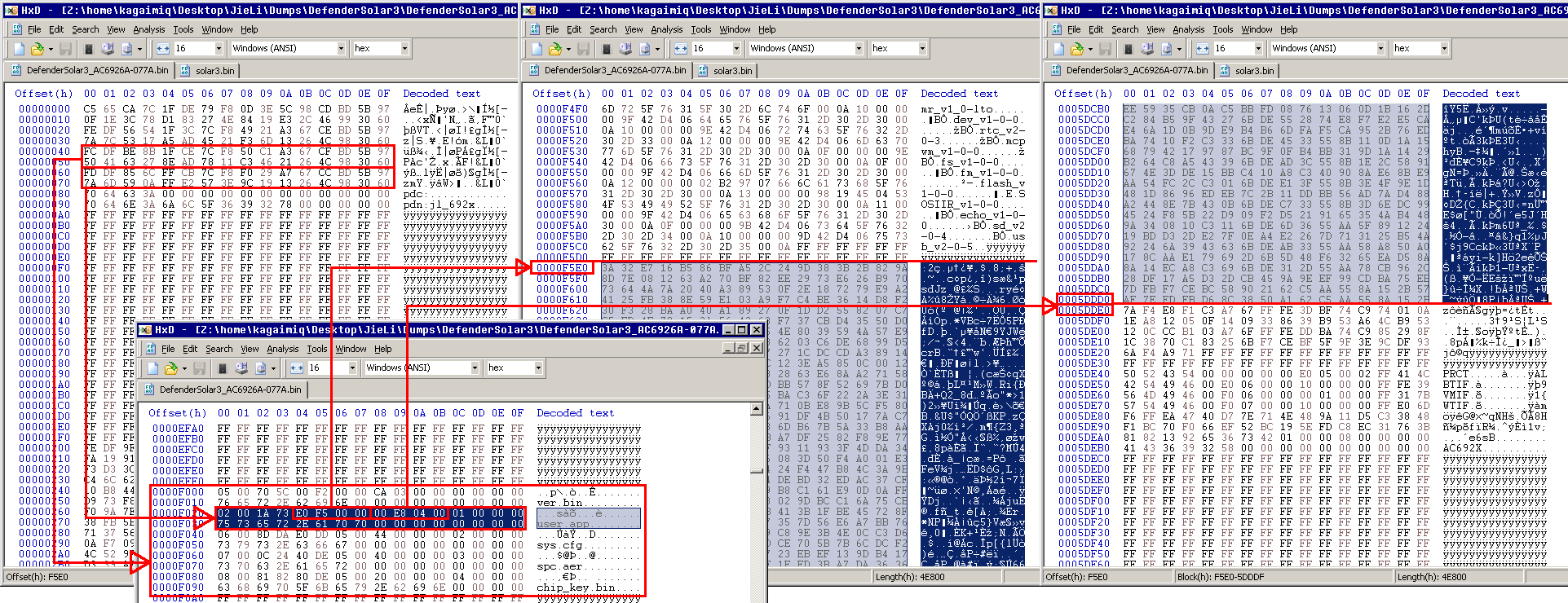The height and width of the screenshot is (603, 1568).
Task: Select DefenderSolar3_AC6926A-077A.bin tab in left window
Action: (x=91, y=71)
